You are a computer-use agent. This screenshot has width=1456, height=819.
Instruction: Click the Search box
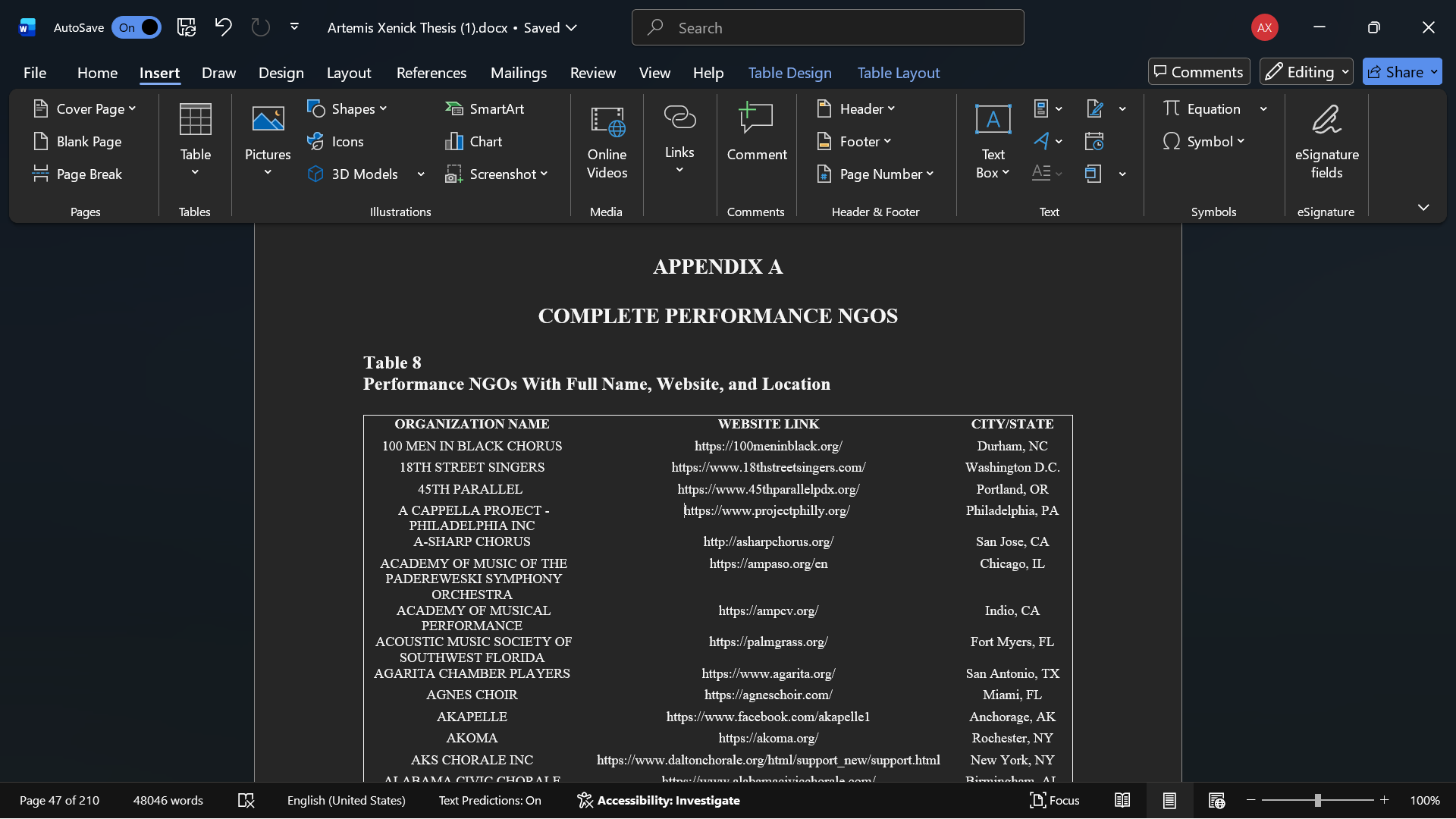pyautogui.click(x=827, y=28)
